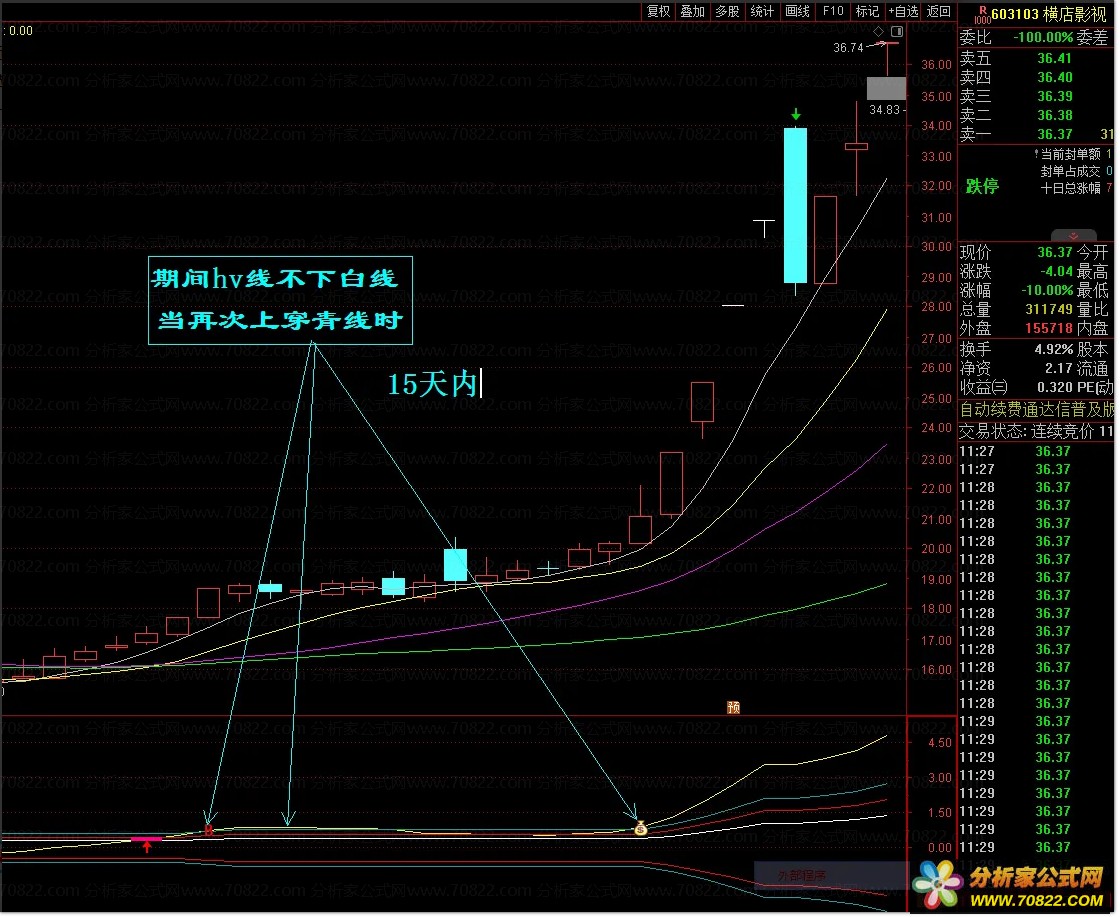The height and width of the screenshot is (917, 1120).
Task: Open the 叠加 overlay menu
Action: [x=693, y=11]
